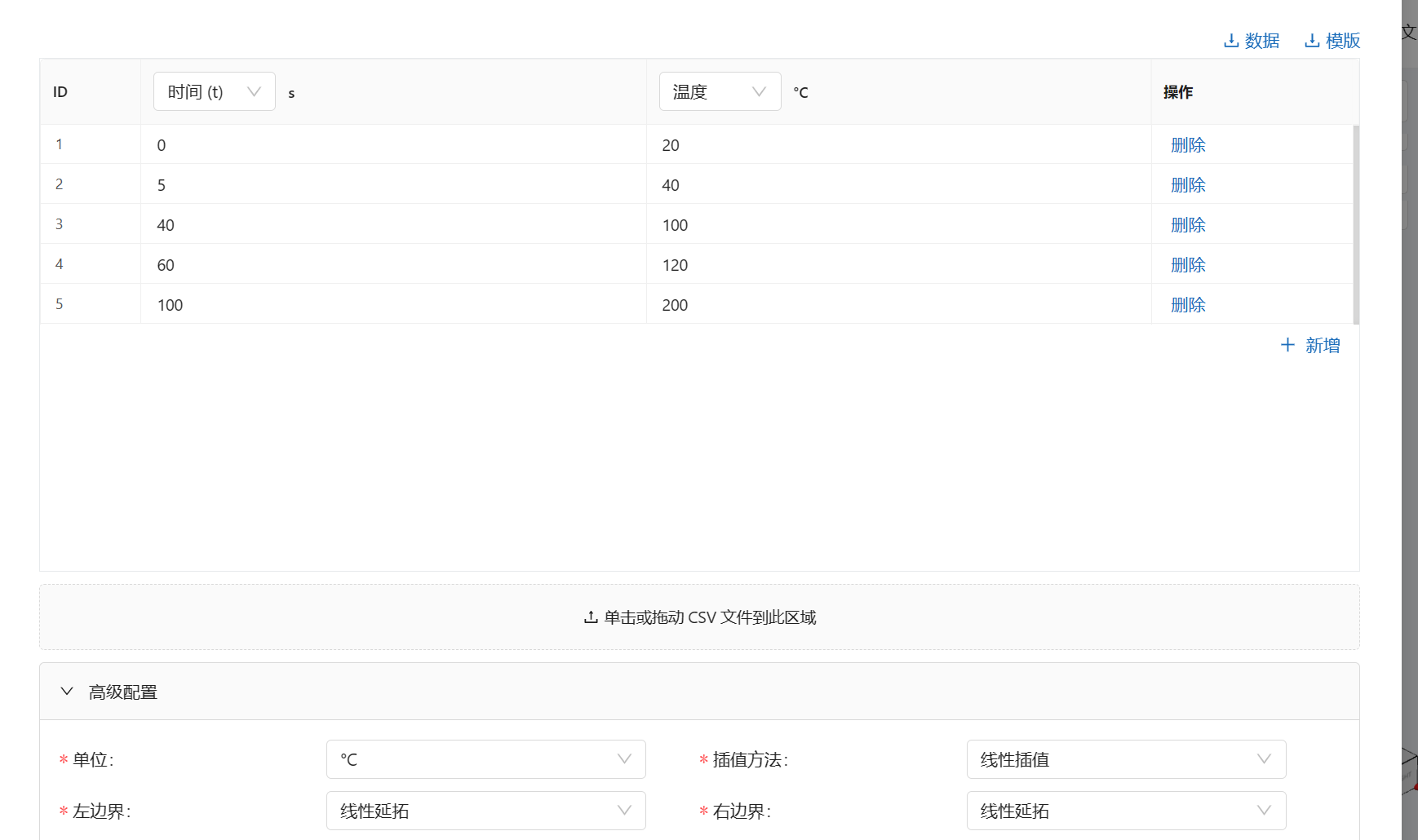
Task: Download template via 模版 link
Action: click(x=1332, y=41)
